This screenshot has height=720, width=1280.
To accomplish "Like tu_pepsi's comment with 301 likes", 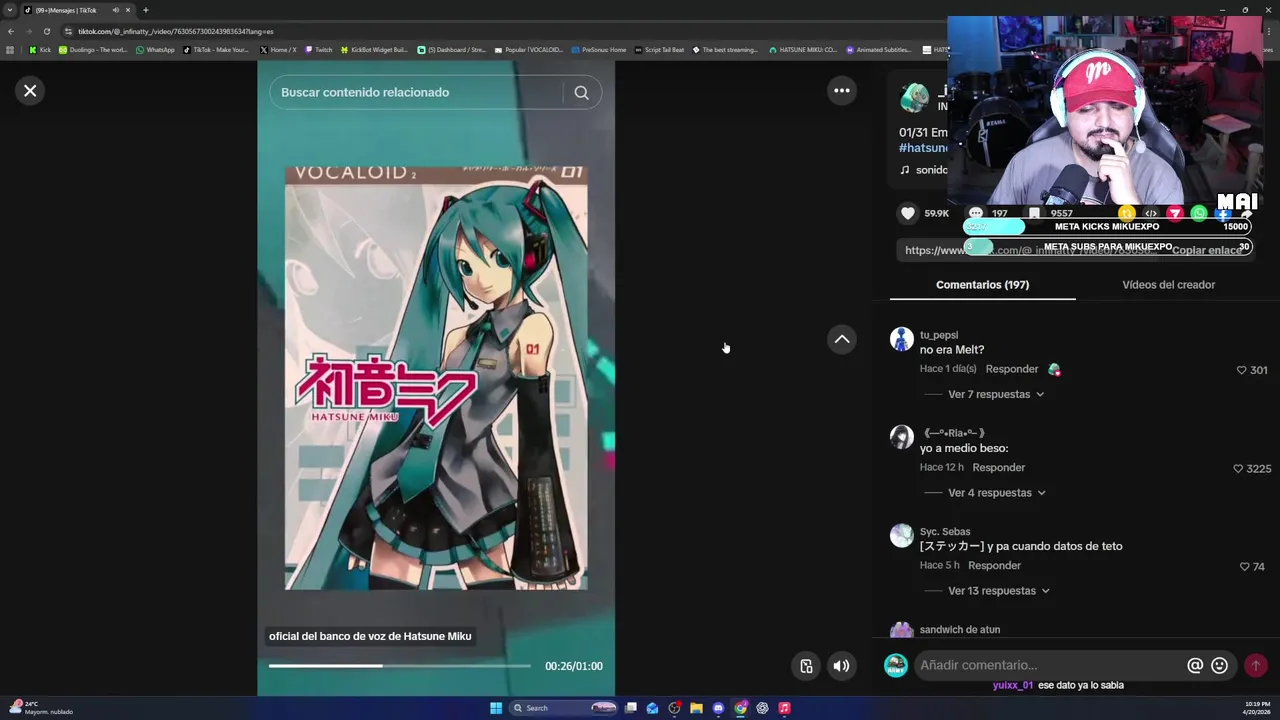I will point(1242,370).
